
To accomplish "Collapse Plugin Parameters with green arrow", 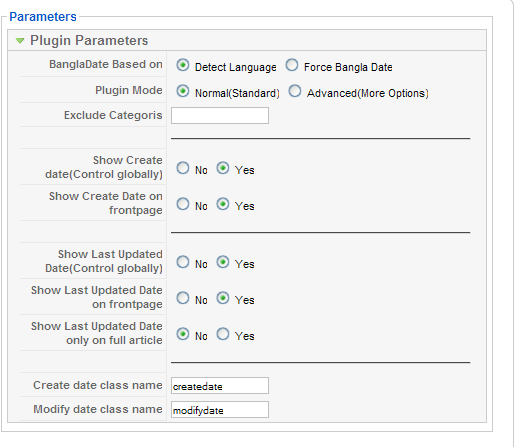I will (x=20, y=41).
